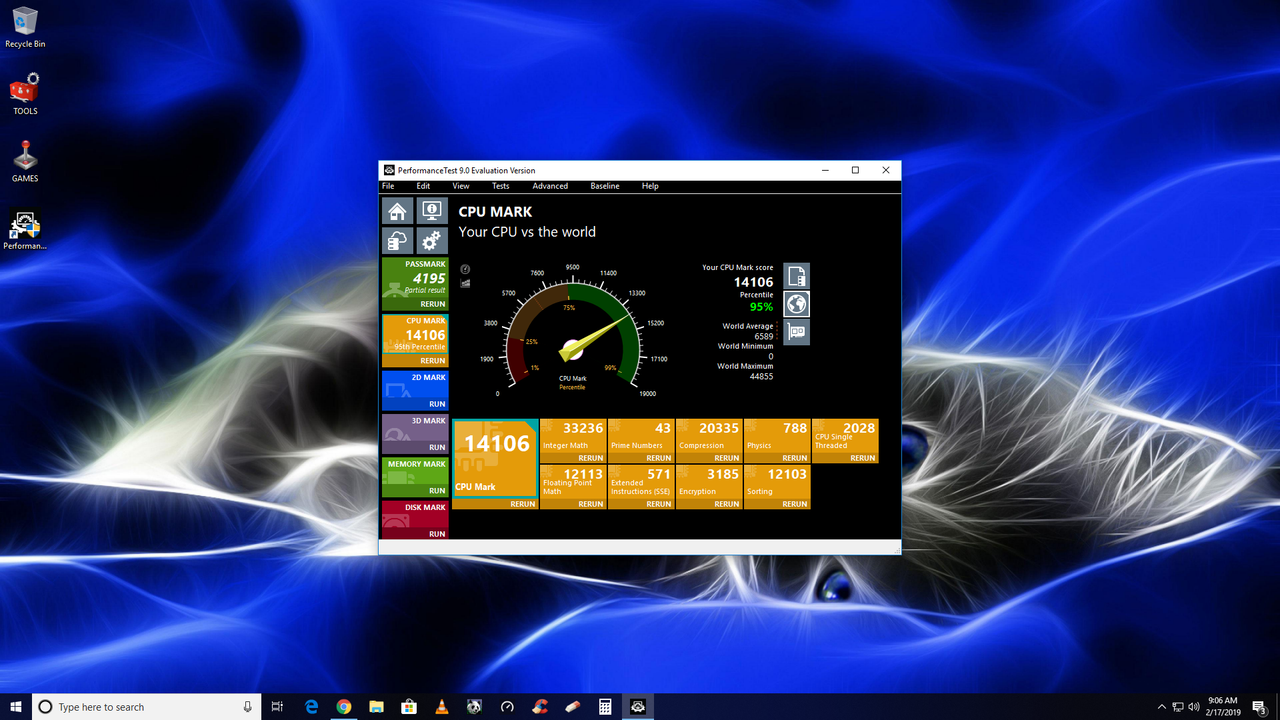Launch CCleaner from the taskbar

coord(540,707)
